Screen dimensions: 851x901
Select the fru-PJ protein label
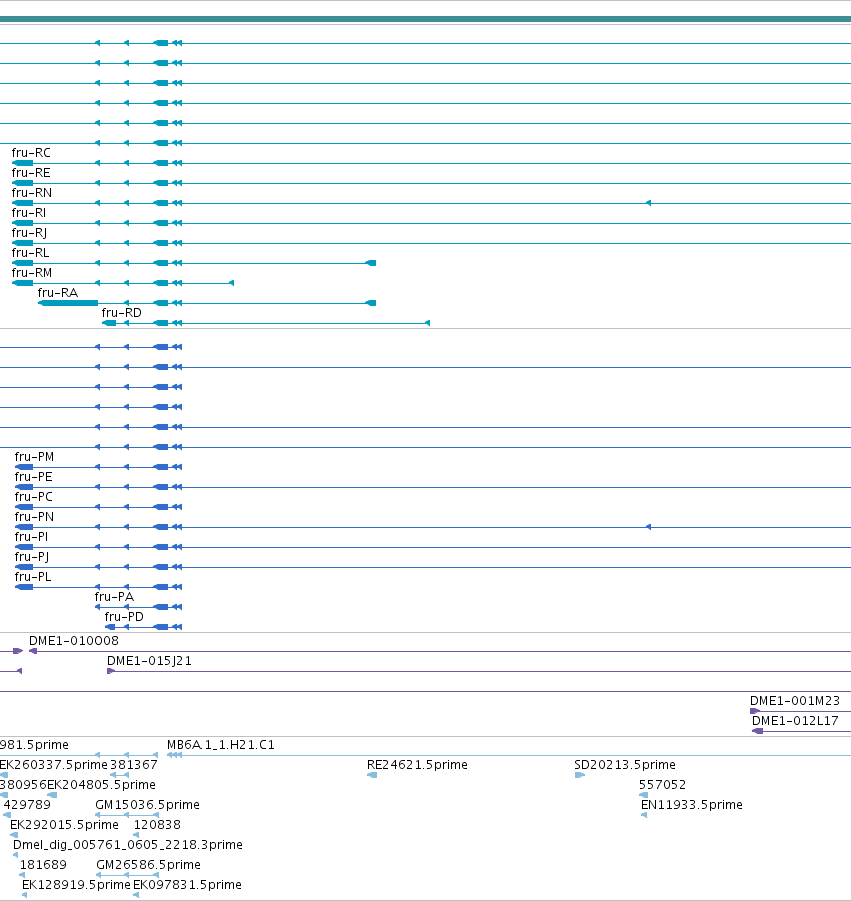32,557
